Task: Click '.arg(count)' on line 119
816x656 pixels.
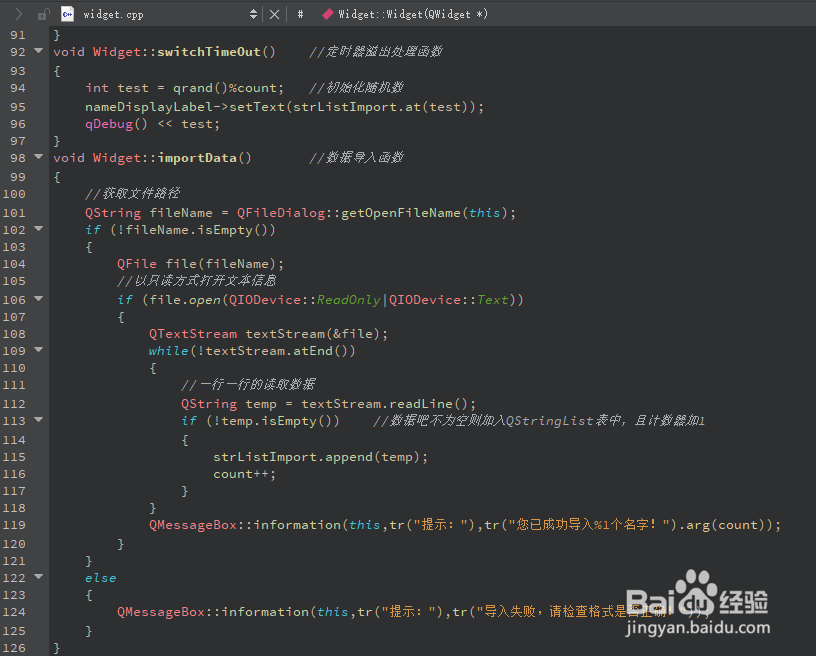Action: tap(721, 525)
